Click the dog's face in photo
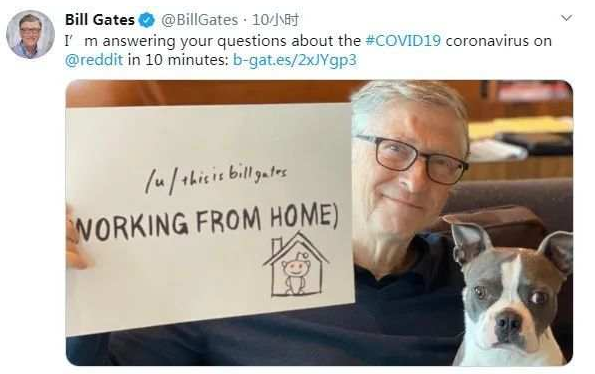The width and height of the screenshot is (595, 374). pos(509,296)
